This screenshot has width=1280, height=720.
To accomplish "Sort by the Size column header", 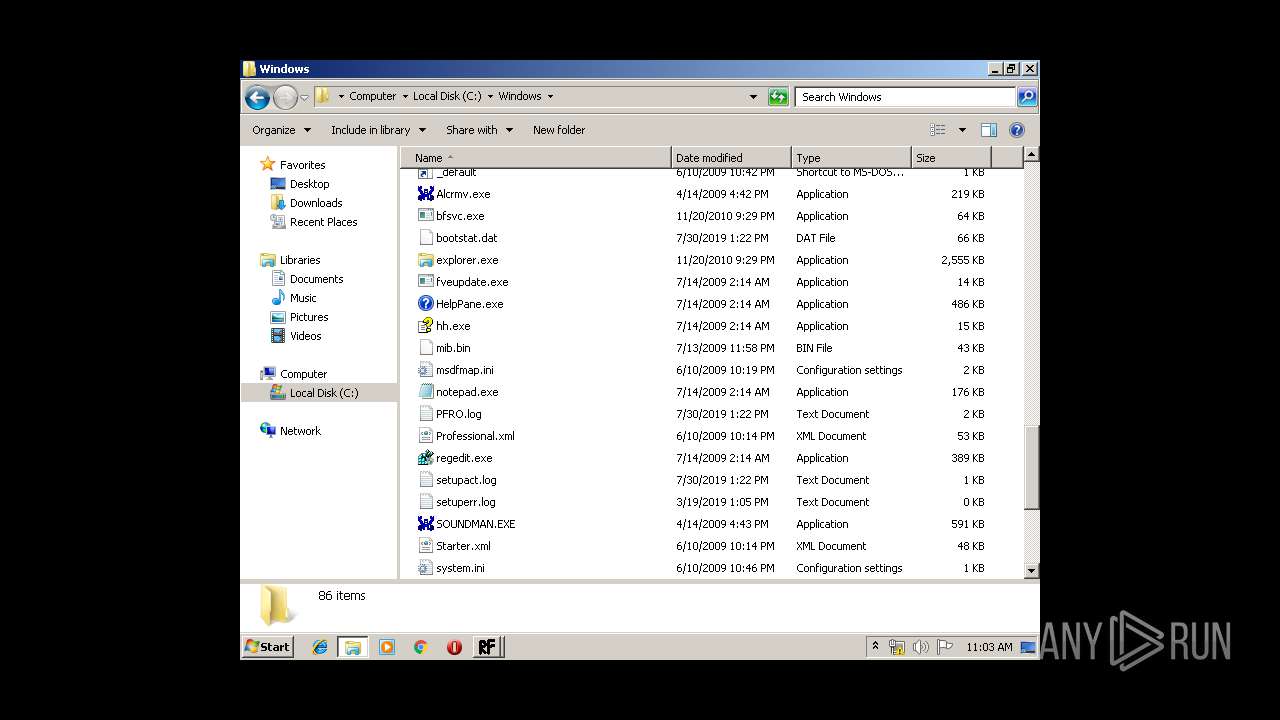I will tap(951, 158).
